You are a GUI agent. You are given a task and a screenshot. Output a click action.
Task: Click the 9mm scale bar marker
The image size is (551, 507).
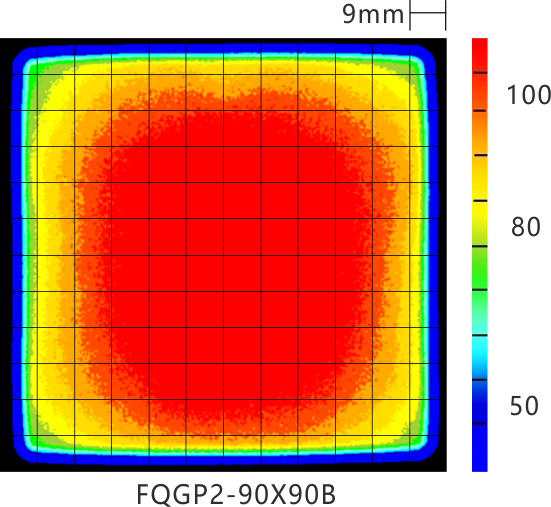coord(428,14)
